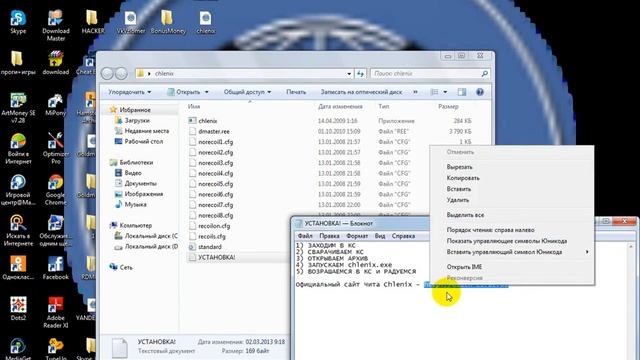The image size is (640, 360).
Task: Click Explorer back navigation button
Action: click(107, 73)
